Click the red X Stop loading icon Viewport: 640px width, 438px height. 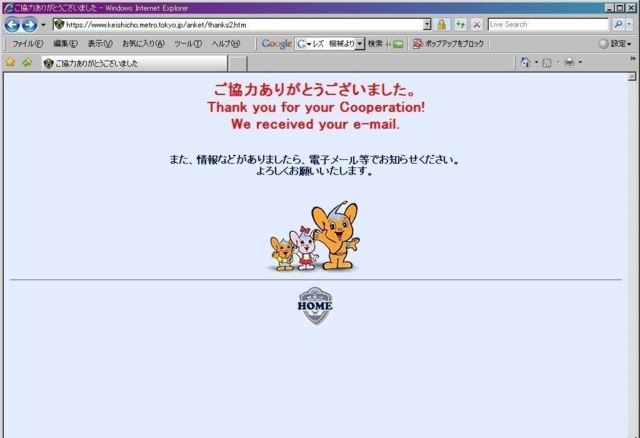tap(476, 24)
